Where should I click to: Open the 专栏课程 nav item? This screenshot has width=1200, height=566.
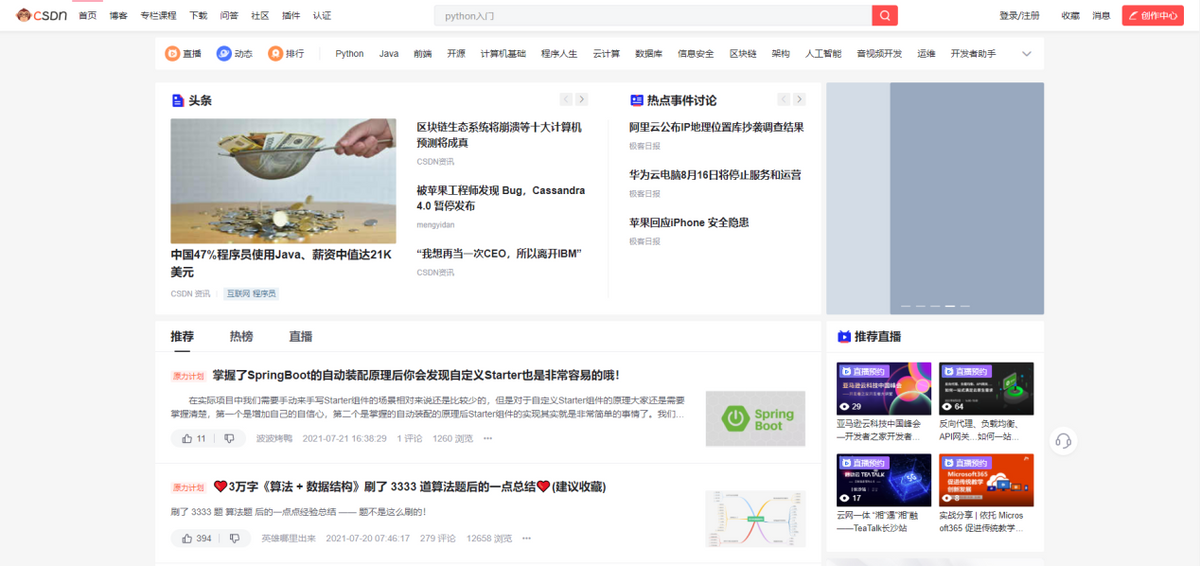158,16
